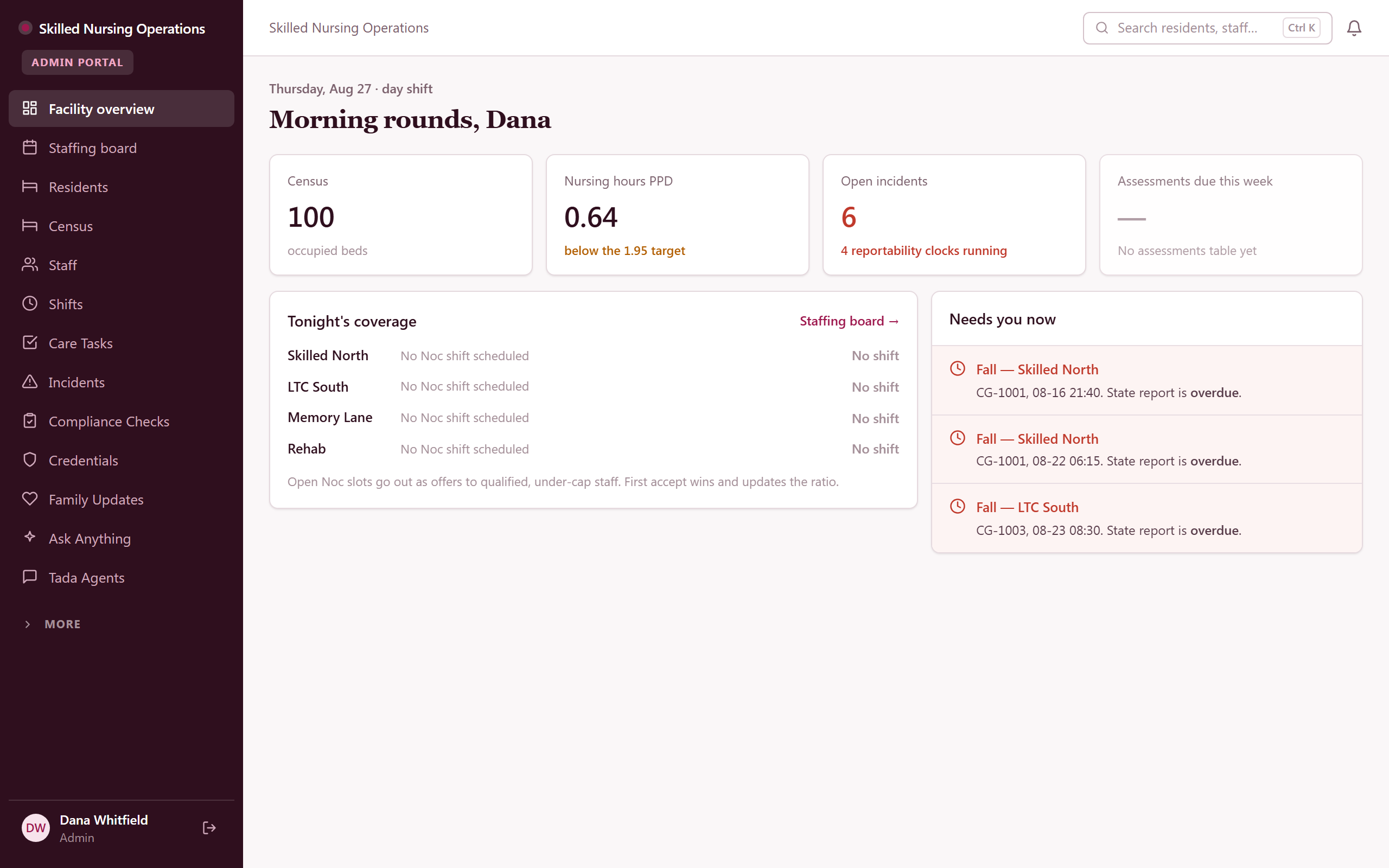Open the LTC South fall incident alert
The image size is (1389, 868).
click(x=1146, y=519)
